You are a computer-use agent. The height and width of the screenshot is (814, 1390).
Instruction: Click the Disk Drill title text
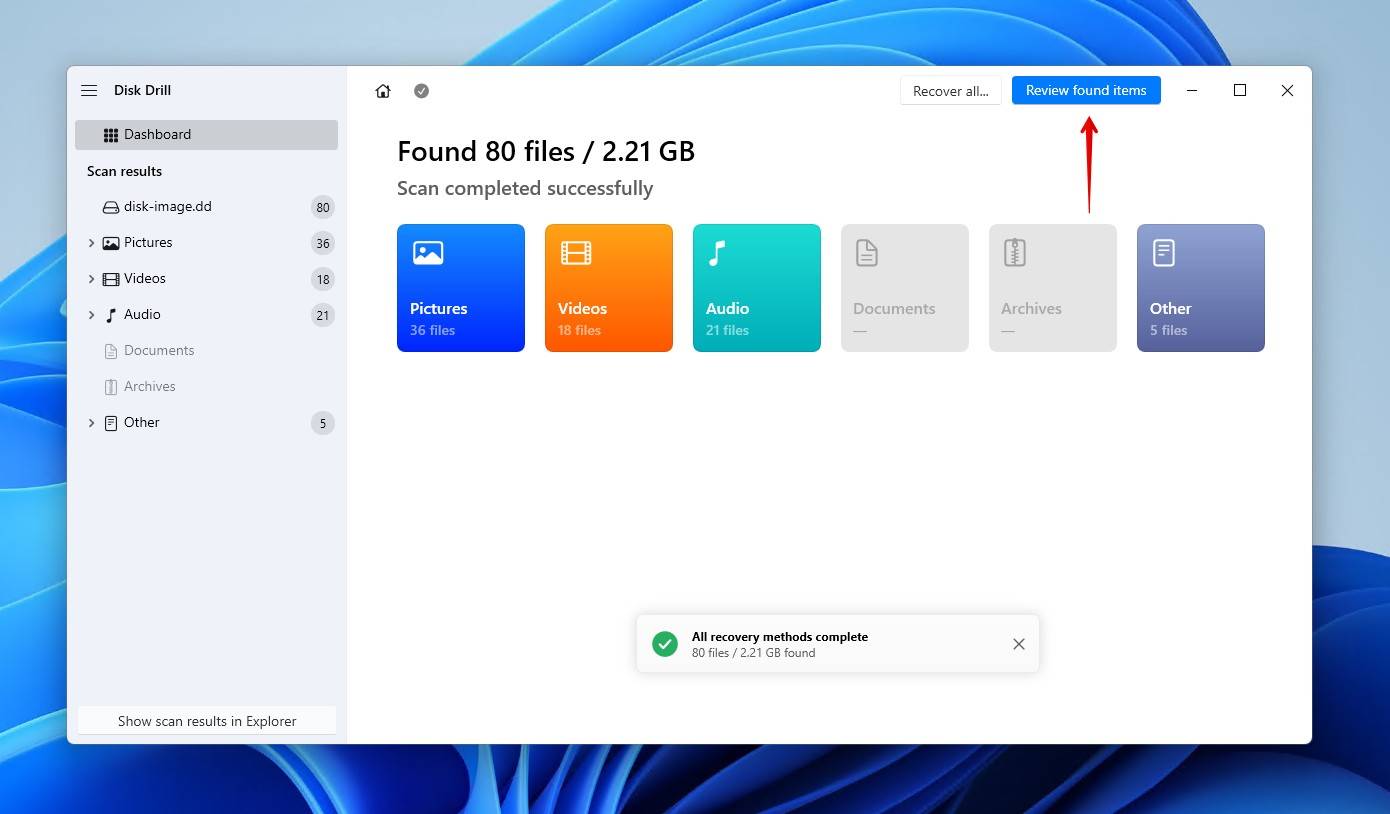tap(142, 90)
